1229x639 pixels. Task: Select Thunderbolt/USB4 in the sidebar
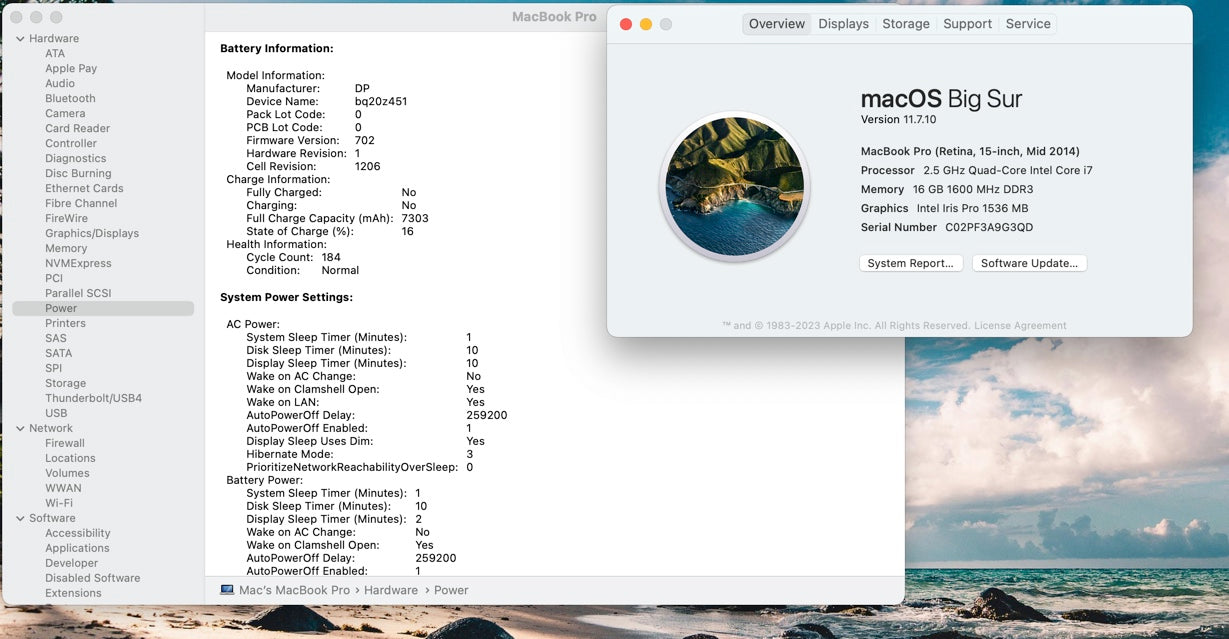tap(93, 398)
